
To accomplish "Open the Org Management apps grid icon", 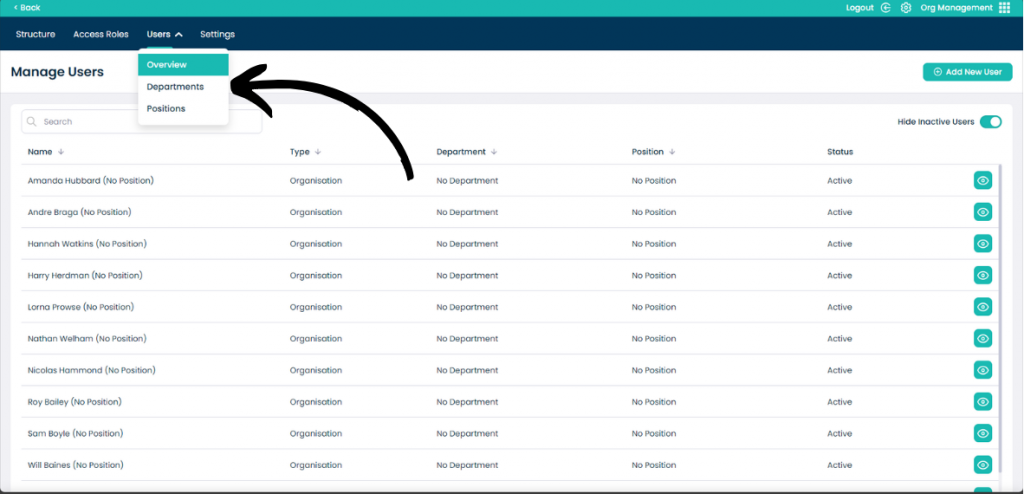I will click(1004, 8).
